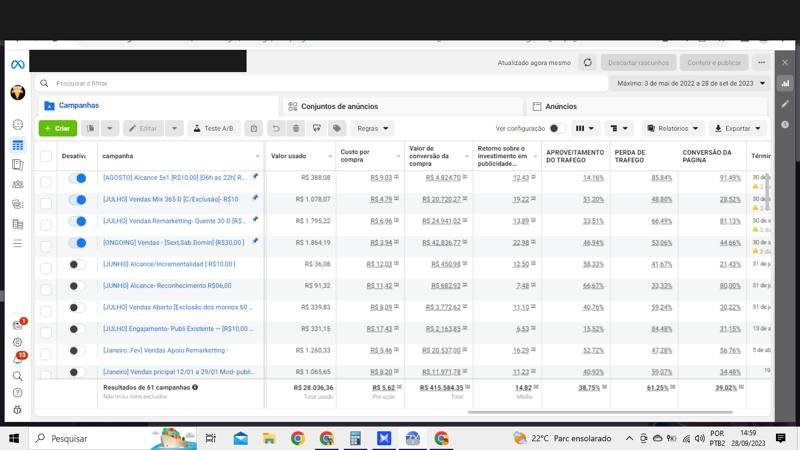Open the history clock icon in right panel
The width and height of the screenshot is (800, 450).
[785, 124]
